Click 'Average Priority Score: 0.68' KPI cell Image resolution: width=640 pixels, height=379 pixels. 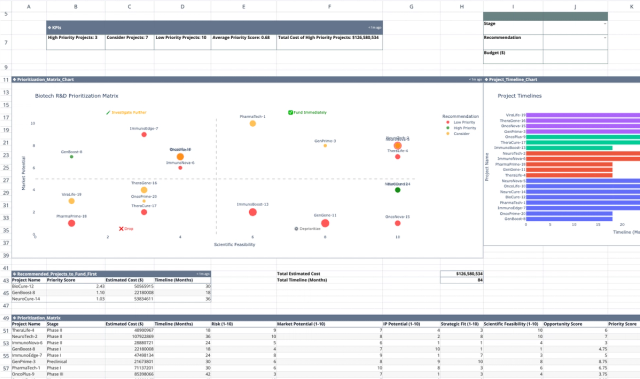point(244,42)
